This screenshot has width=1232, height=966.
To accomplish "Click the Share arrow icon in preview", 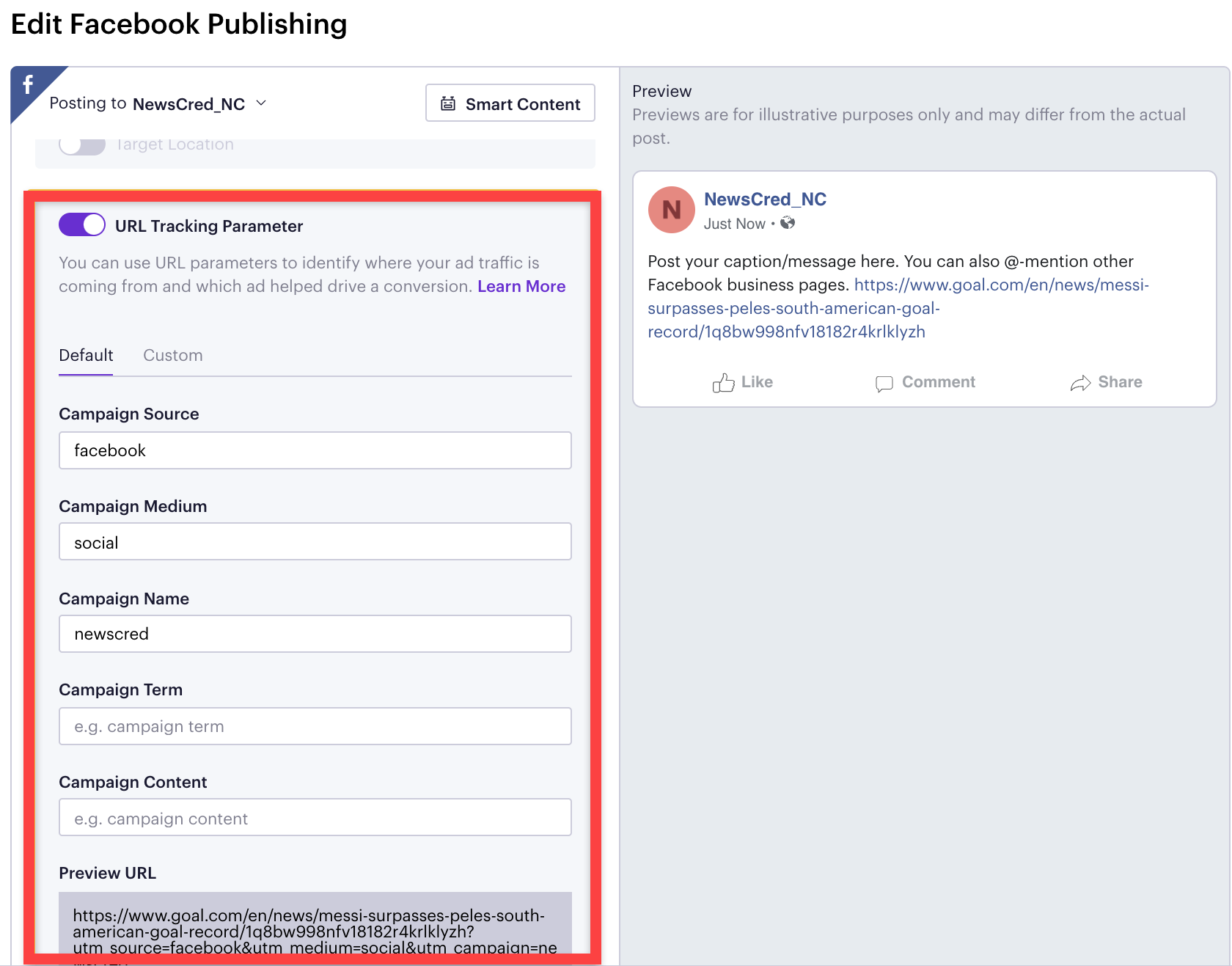I will tap(1080, 383).
